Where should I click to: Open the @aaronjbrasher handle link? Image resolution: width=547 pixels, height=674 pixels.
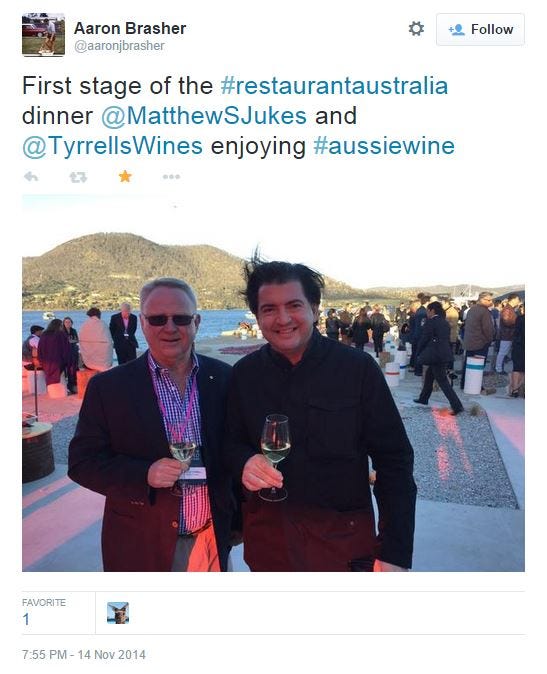[119, 46]
